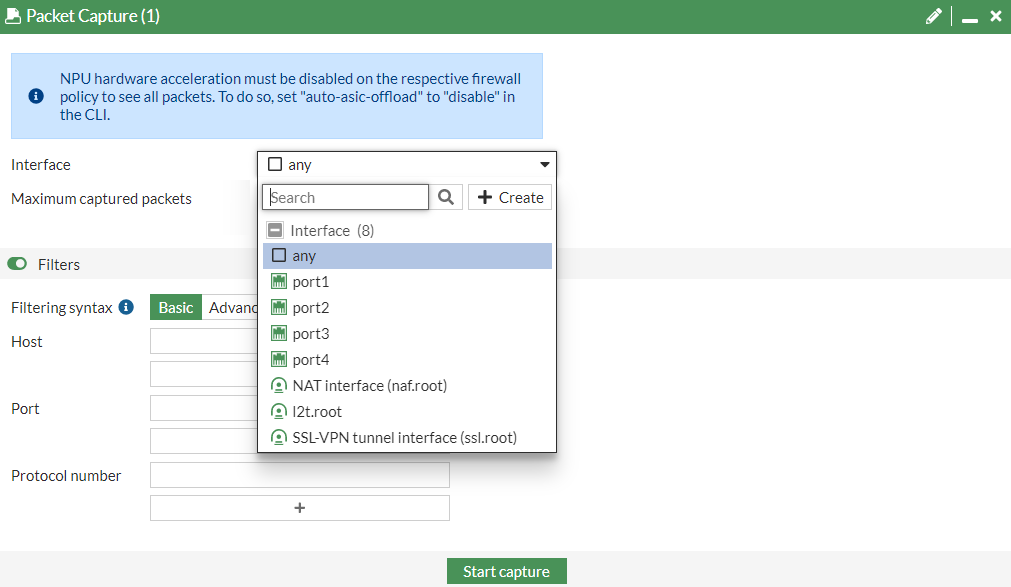The width and height of the screenshot is (1011, 587).
Task: Click the port2 interface icon
Action: tap(279, 307)
